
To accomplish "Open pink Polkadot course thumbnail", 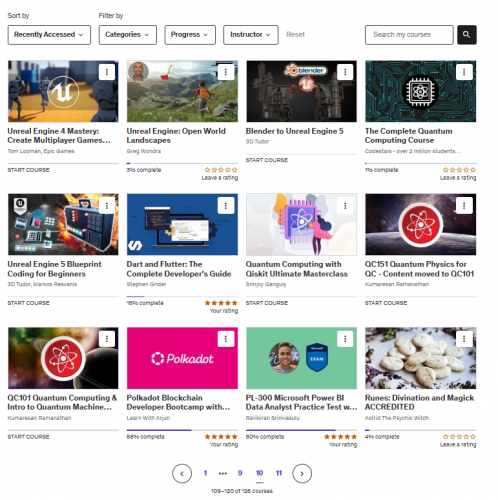I will (182, 358).
